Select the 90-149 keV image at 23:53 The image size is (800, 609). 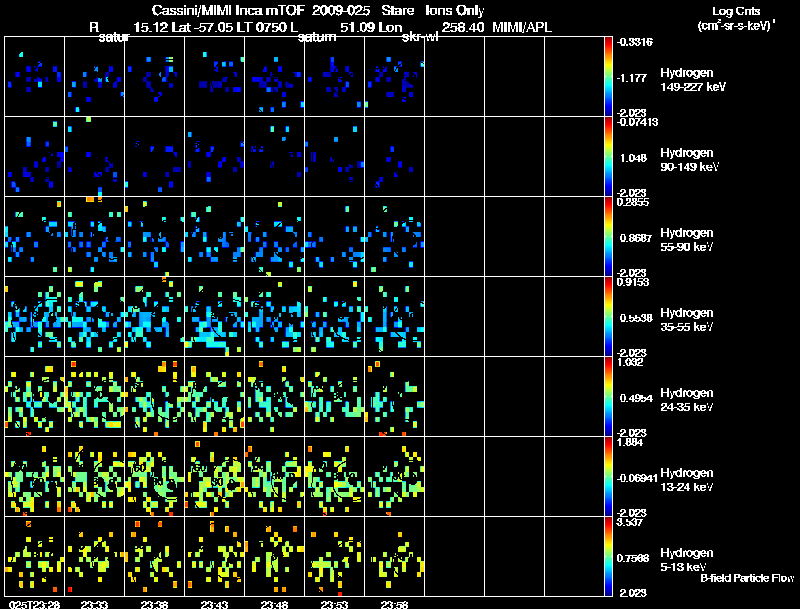click(335, 157)
